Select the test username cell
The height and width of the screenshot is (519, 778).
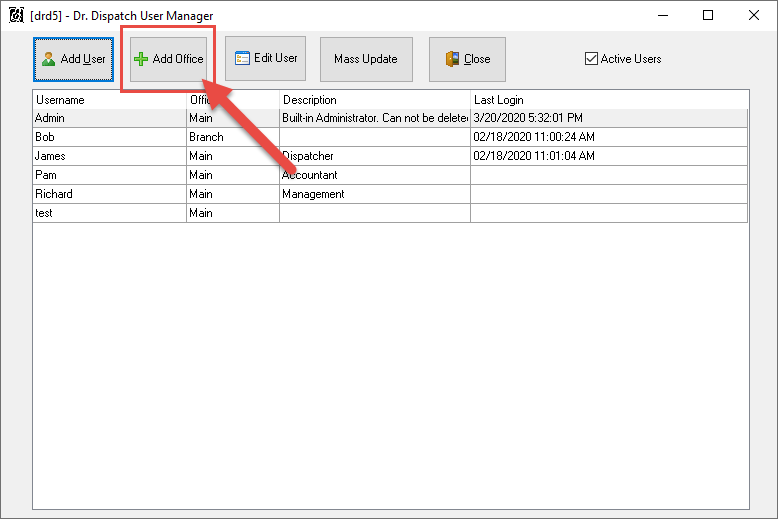(109, 213)
